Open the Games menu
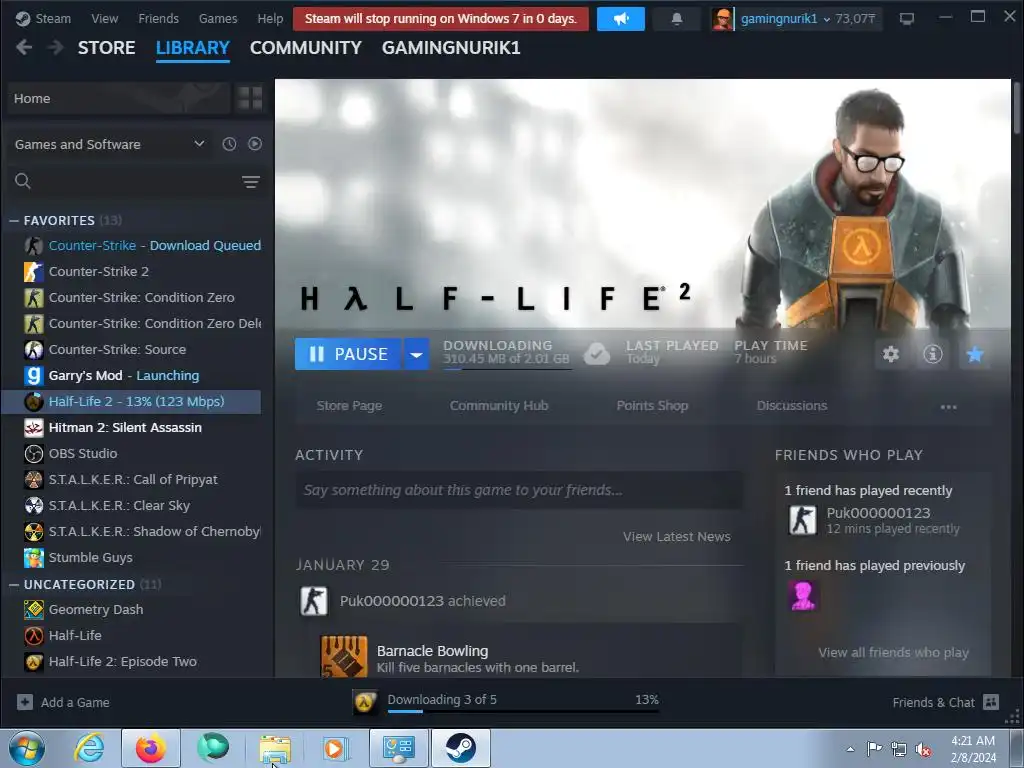 click(x=218, y=19)
